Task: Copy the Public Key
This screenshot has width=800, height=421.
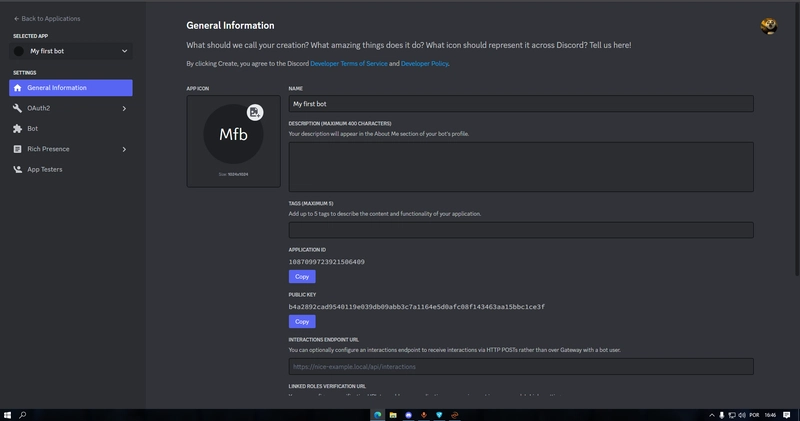Action: pos(302,321)
